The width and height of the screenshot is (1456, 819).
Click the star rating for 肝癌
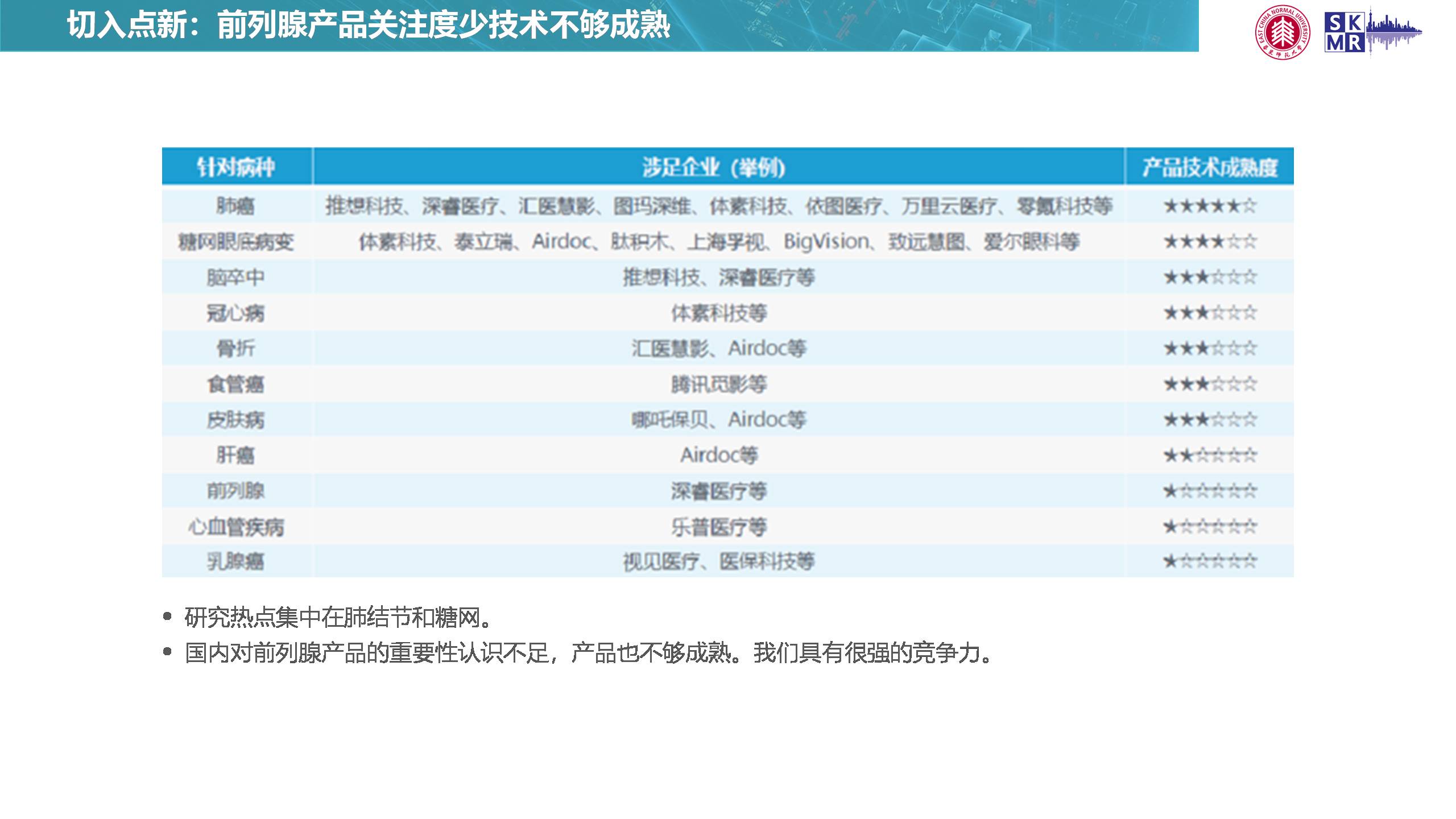(x=1210, y=455)
